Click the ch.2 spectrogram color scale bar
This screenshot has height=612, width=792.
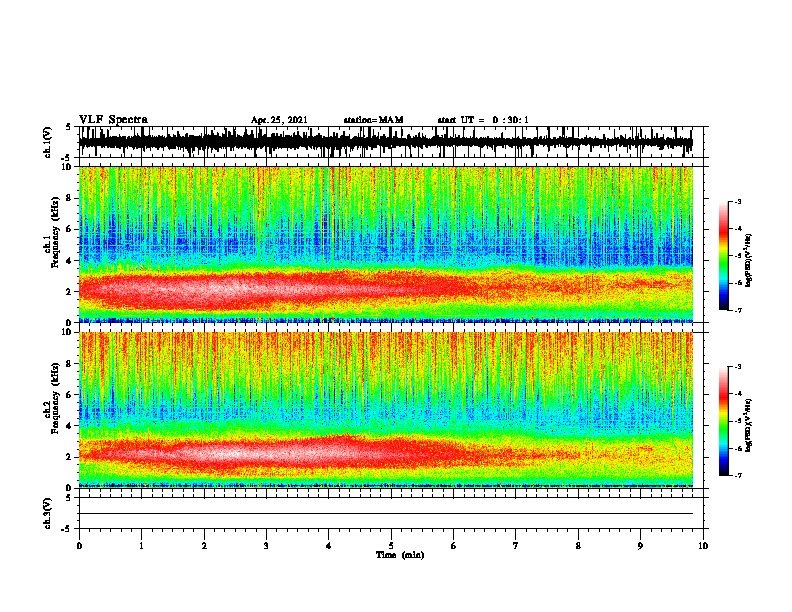click(723, 421)
